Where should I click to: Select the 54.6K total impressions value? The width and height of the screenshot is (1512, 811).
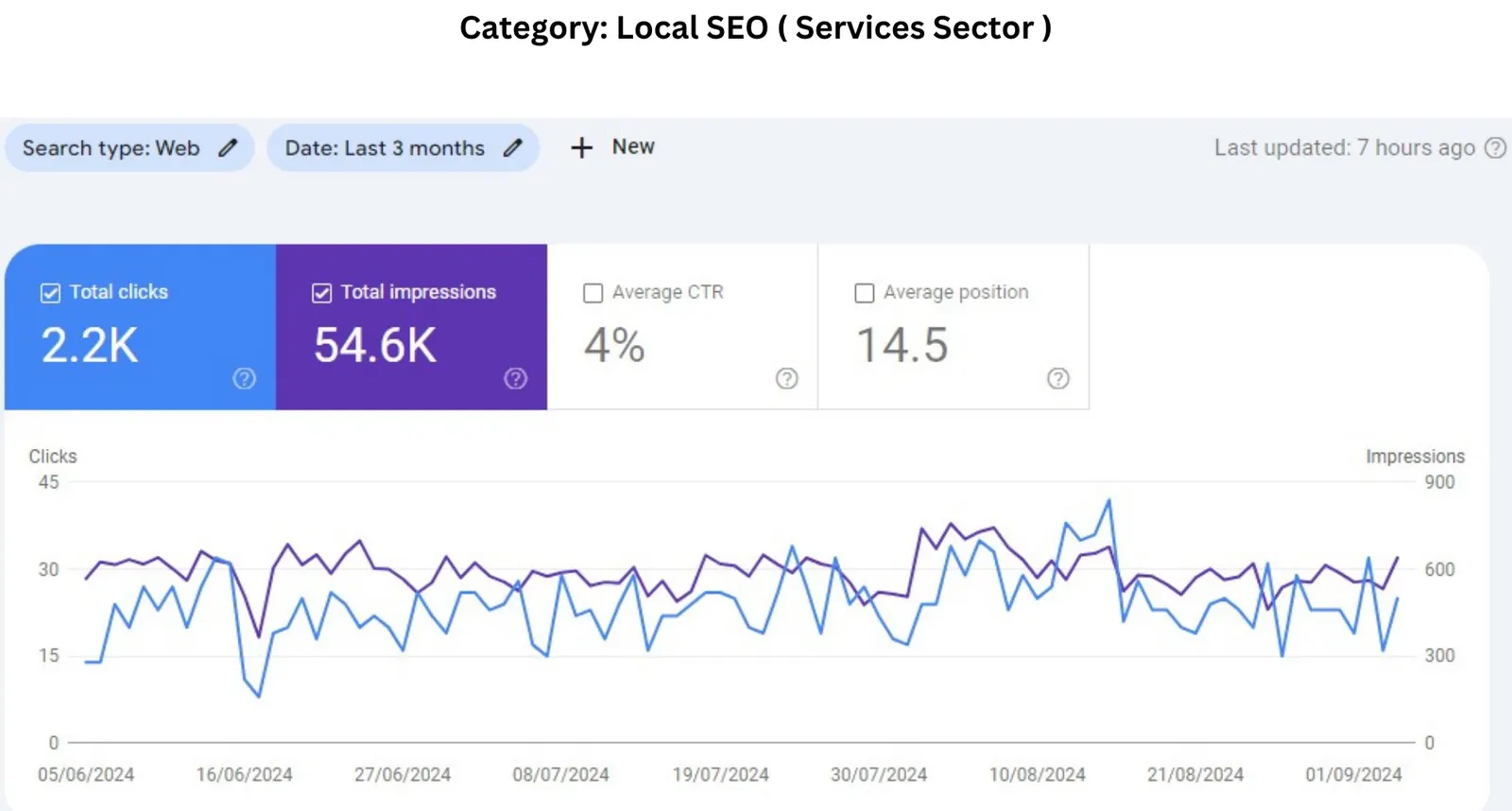pyautogui.click(x=375, y=345)
